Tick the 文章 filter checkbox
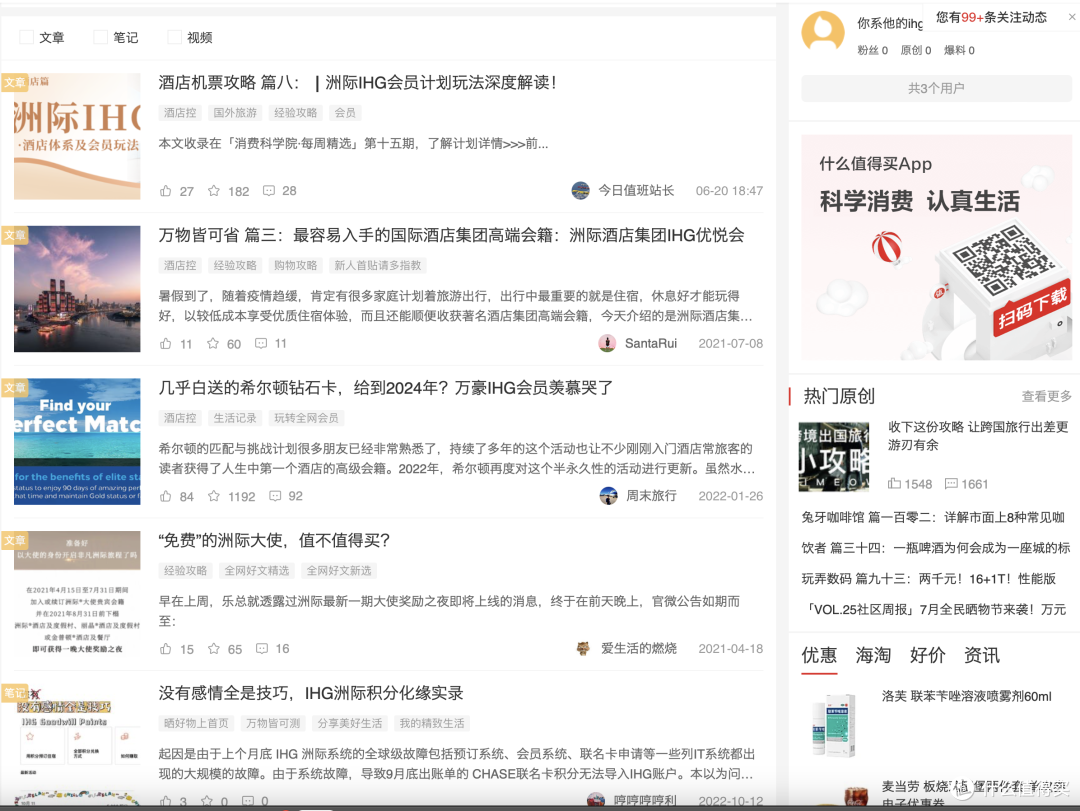The width and height of the screenshot is (1080, 811). tap(26, 37)
